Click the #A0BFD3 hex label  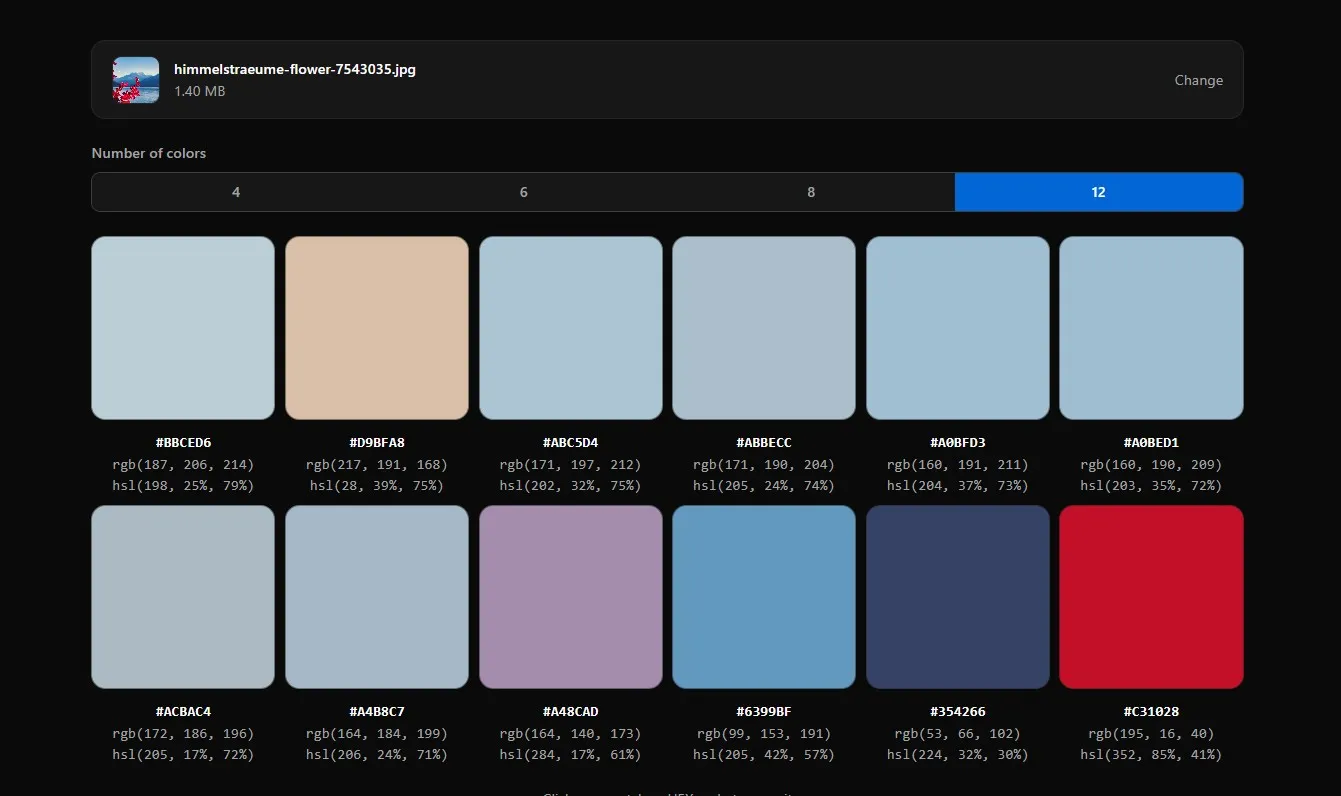(958, 442)
